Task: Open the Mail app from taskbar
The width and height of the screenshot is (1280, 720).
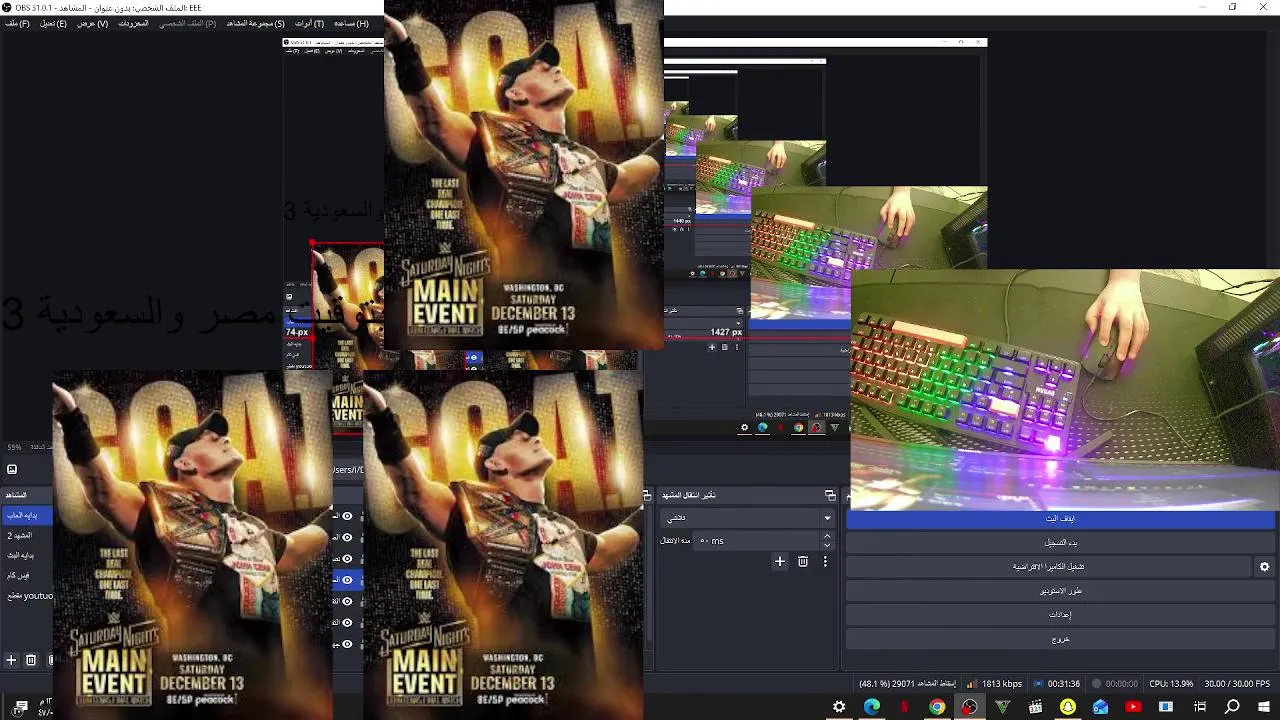Action: tap(1101, 707)
